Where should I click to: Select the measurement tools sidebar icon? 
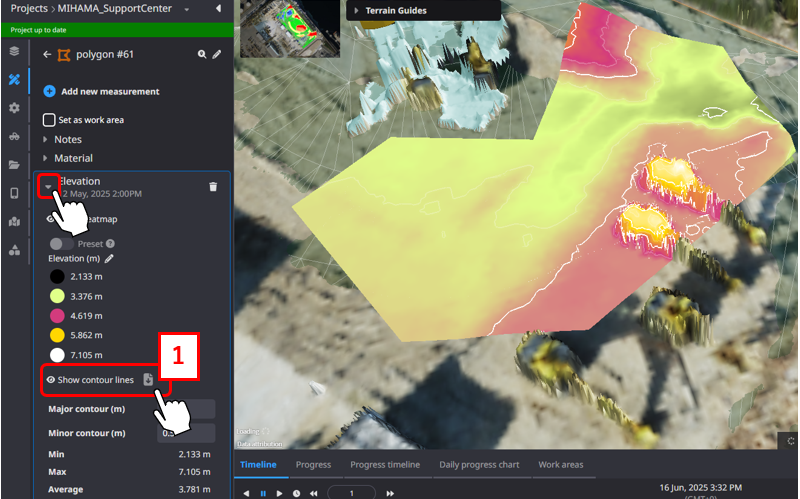click(14, 79)
